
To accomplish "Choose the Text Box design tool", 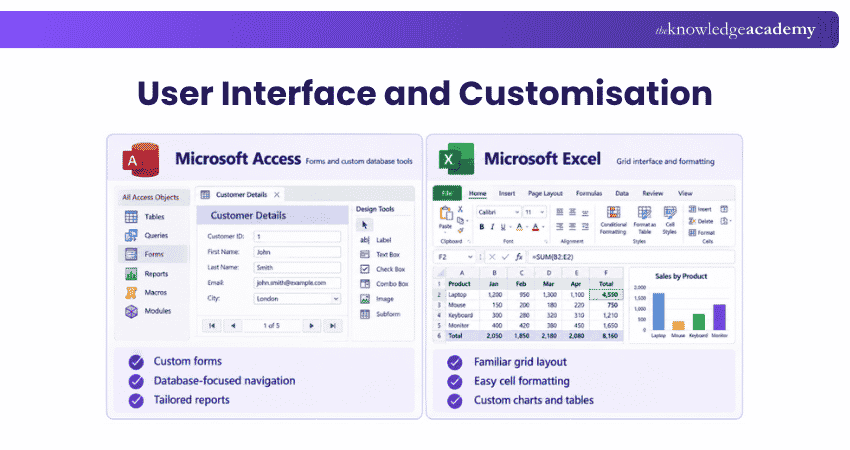I will click(380, 254).
